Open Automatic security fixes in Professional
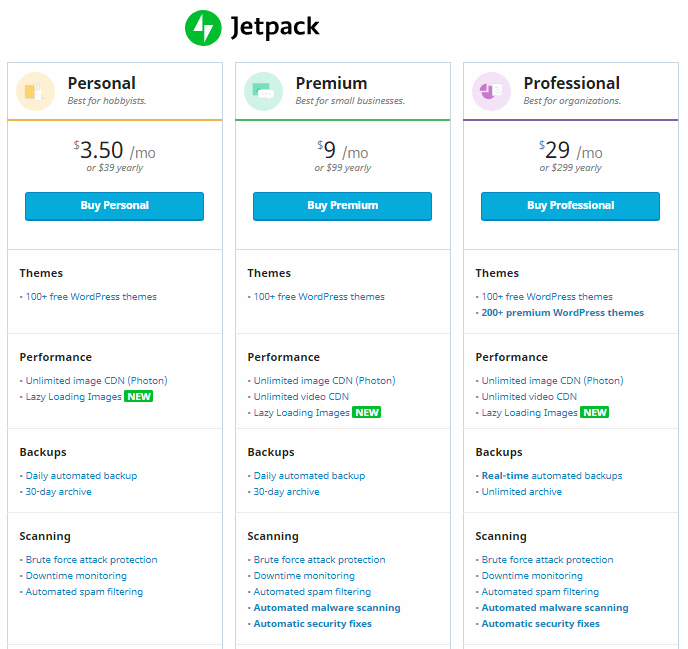This screenshot has width=688, height=649. pos(541,624)
